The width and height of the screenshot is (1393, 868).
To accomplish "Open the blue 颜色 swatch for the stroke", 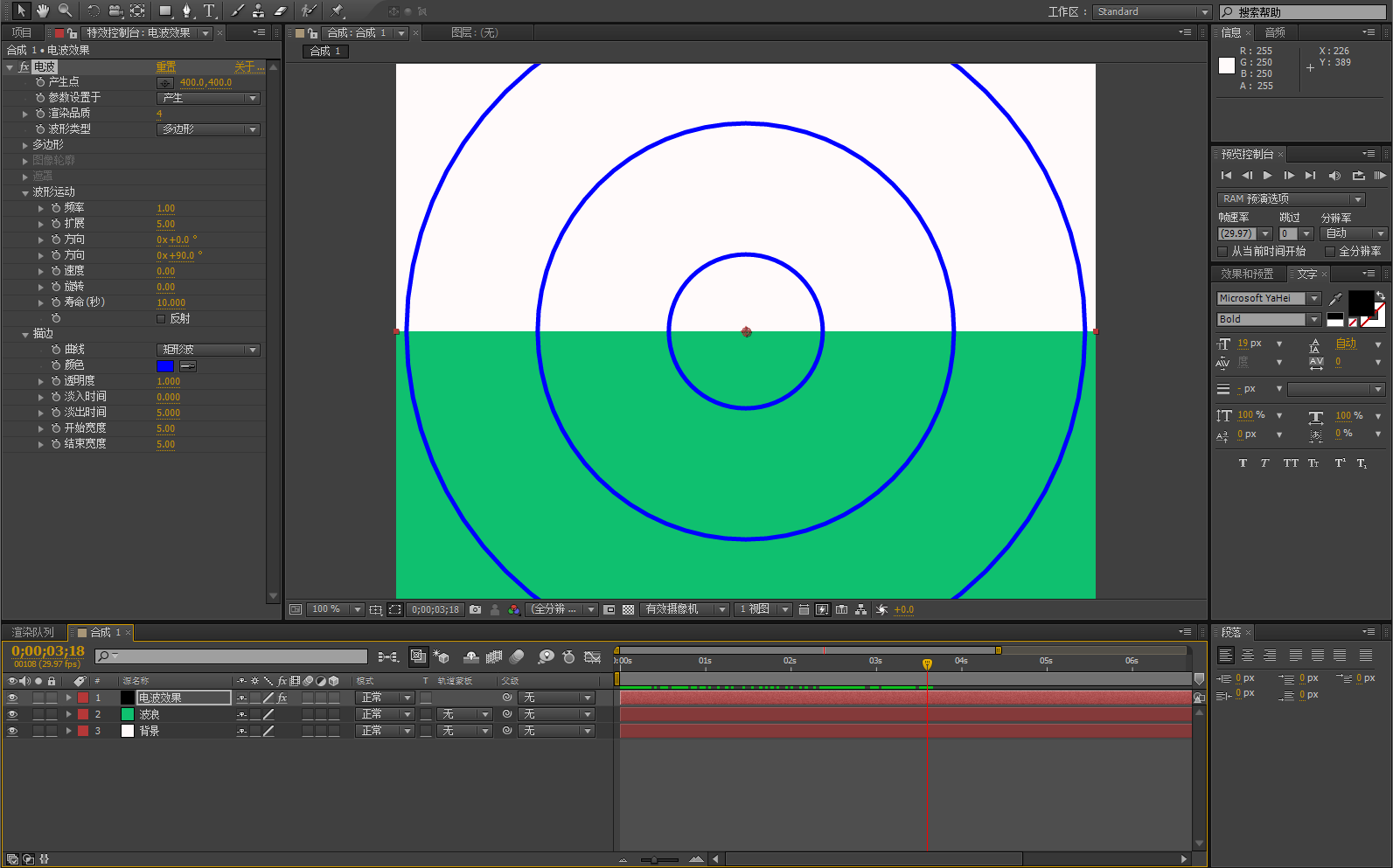I will (x=165, y=366).
